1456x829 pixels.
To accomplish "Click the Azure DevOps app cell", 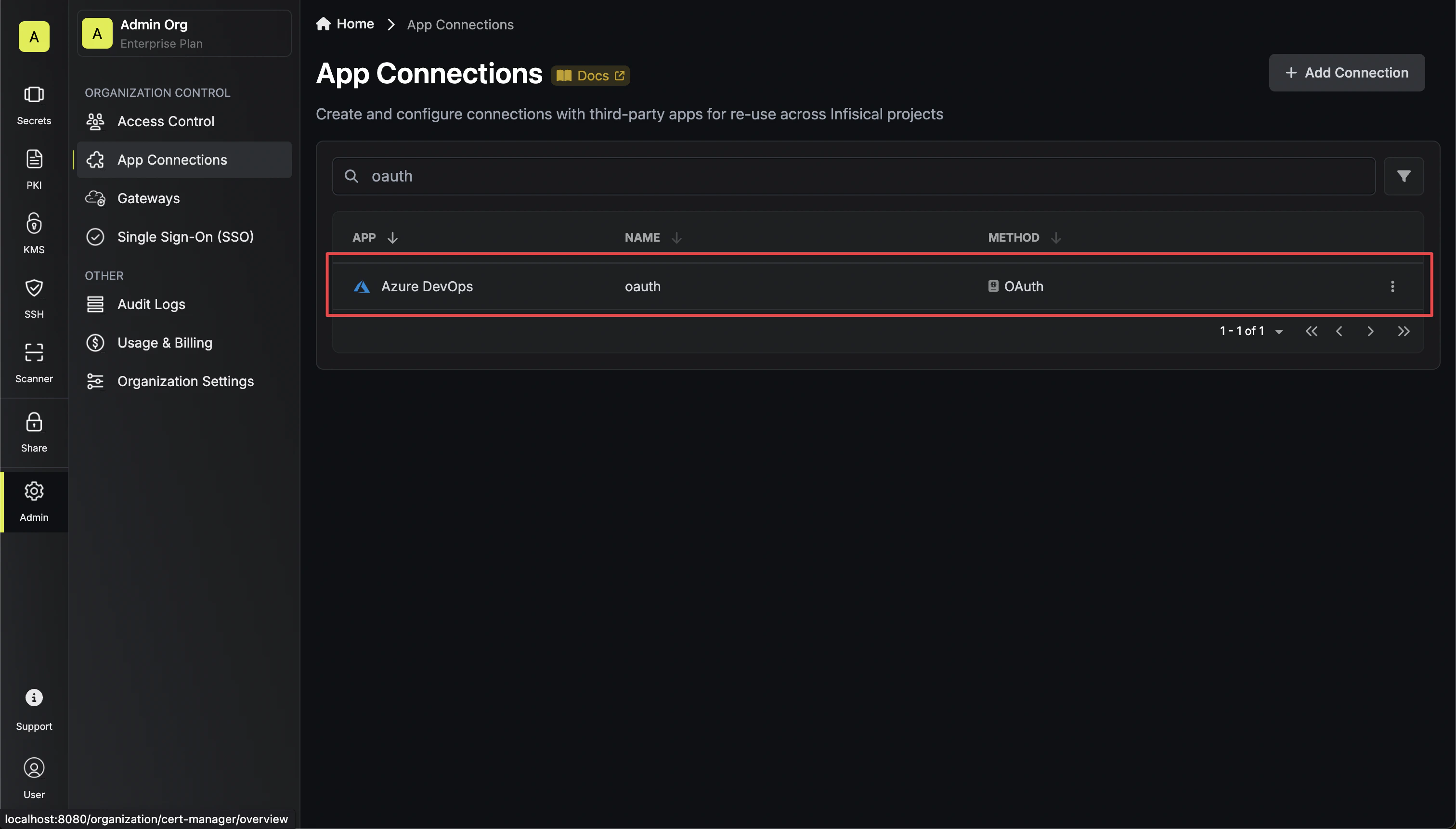I will point(427,286).
